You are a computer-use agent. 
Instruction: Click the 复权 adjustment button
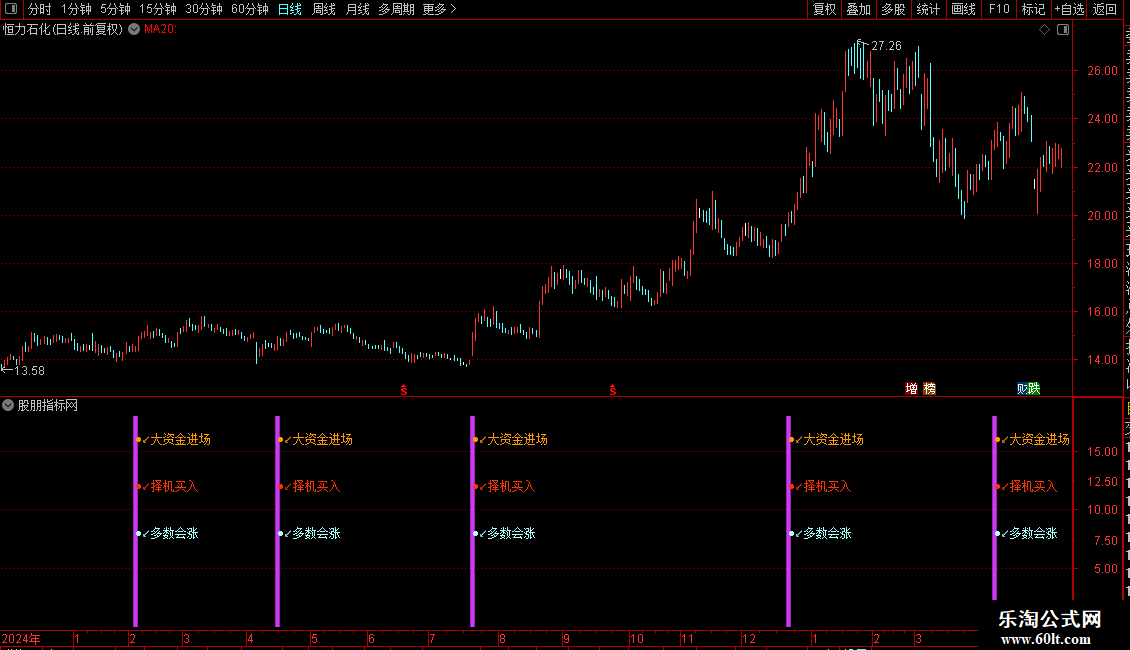(x=824, y=9)
